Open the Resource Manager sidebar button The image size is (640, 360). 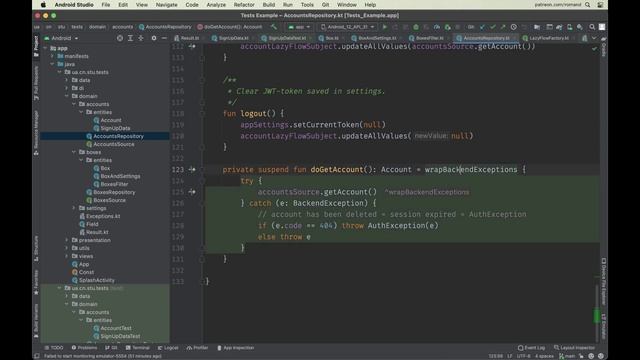tap(36, 133)
